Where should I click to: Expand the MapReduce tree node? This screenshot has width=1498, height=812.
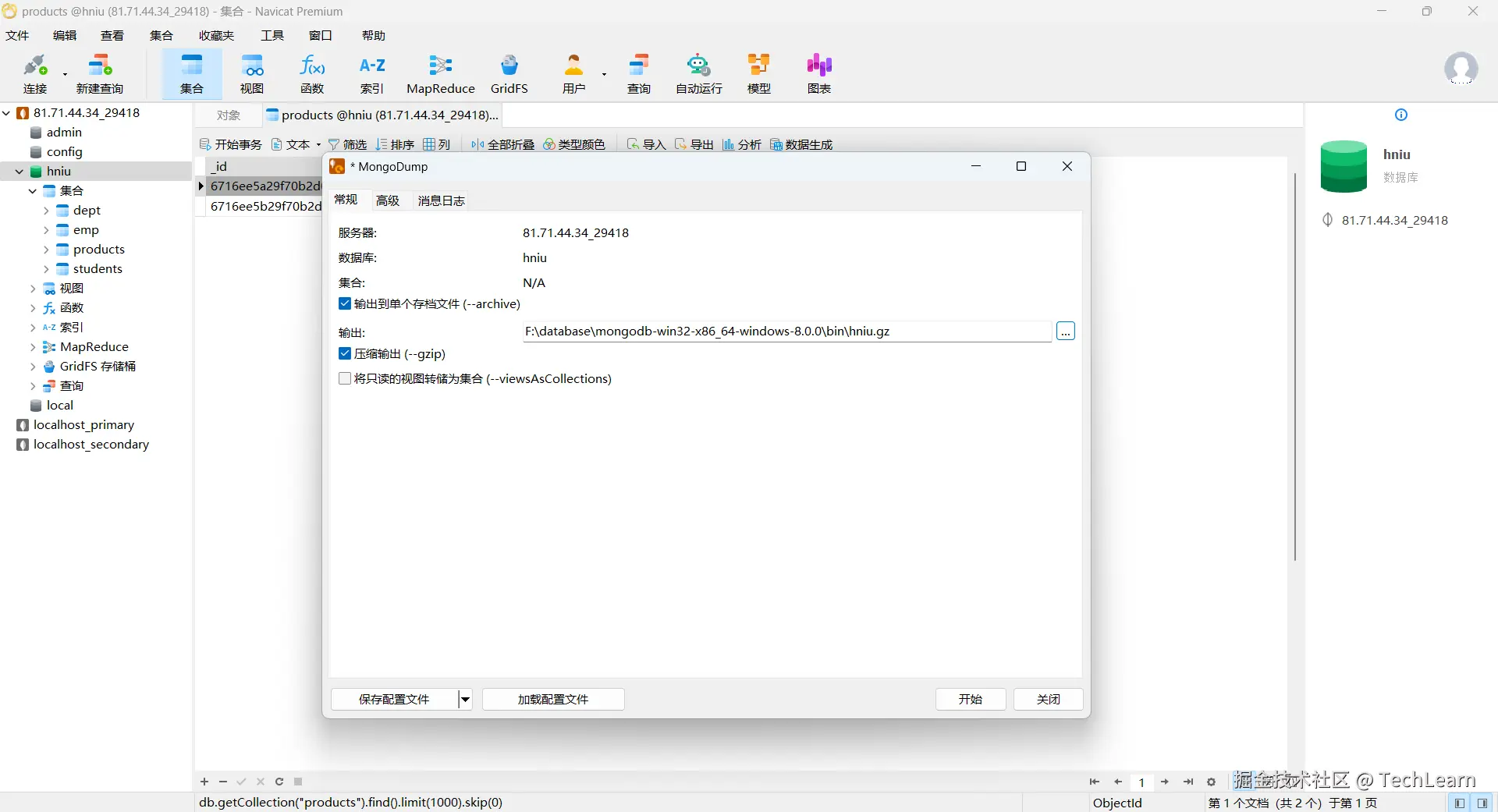33,347
